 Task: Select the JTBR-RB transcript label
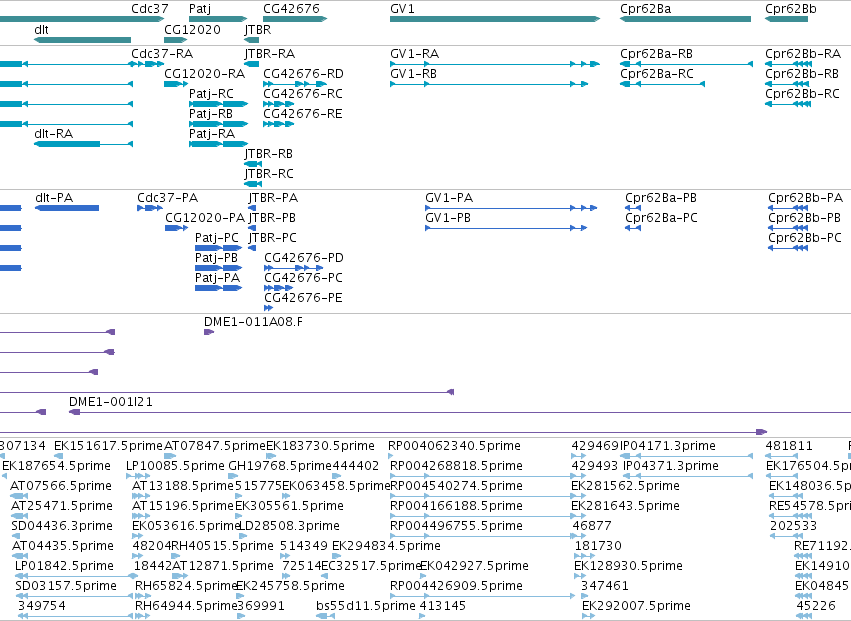click(269, 154)
